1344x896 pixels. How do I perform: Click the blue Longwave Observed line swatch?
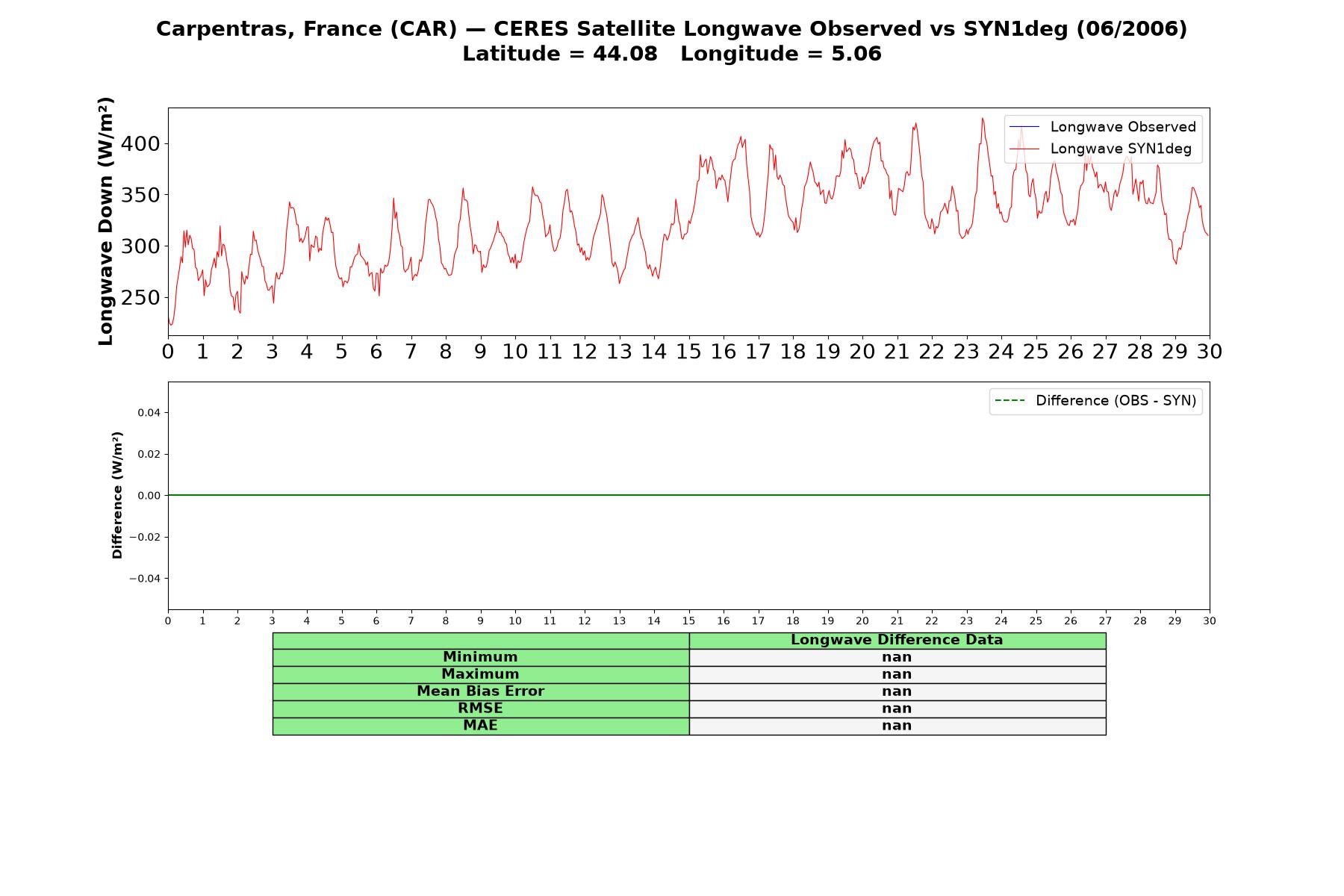click(1024, 127)
